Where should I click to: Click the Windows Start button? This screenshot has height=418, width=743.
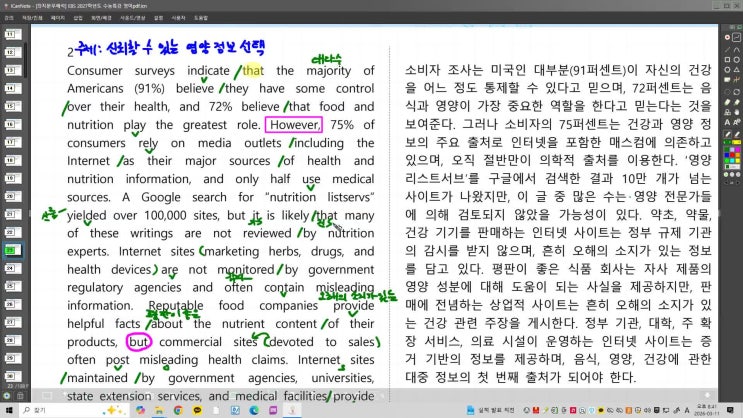(x=10, y=410)
